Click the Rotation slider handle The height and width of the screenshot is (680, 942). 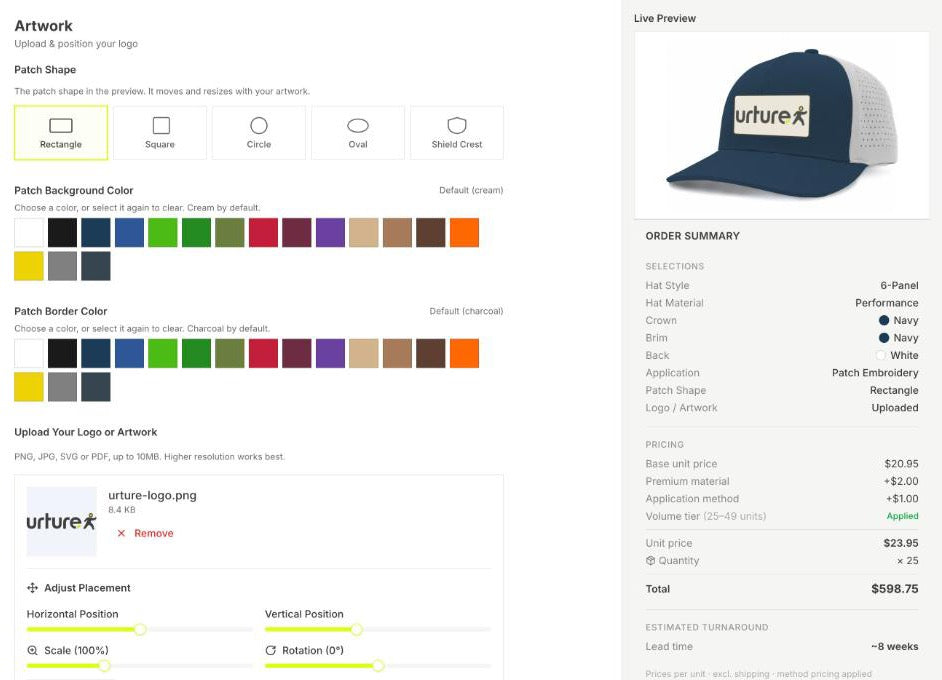pos(378,666)
